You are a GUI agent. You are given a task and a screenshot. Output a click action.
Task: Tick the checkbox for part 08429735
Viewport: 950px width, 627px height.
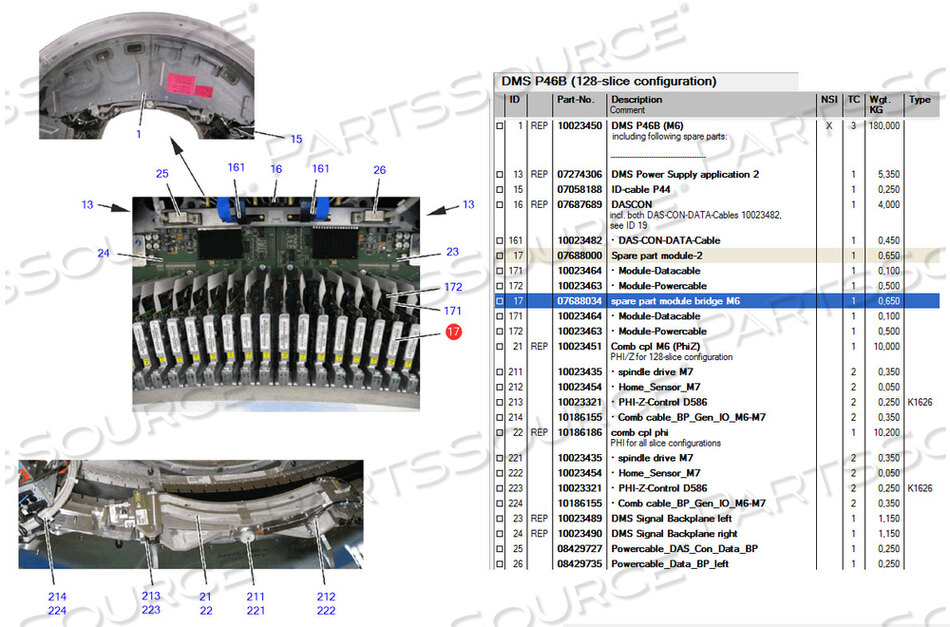[x=500, y=564]
